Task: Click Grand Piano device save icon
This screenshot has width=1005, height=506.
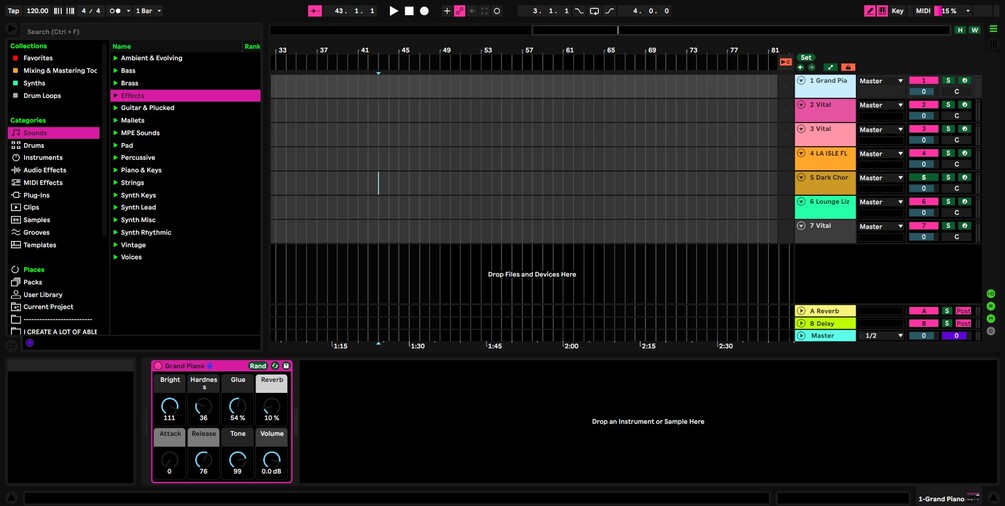Action: pos(286,366)
